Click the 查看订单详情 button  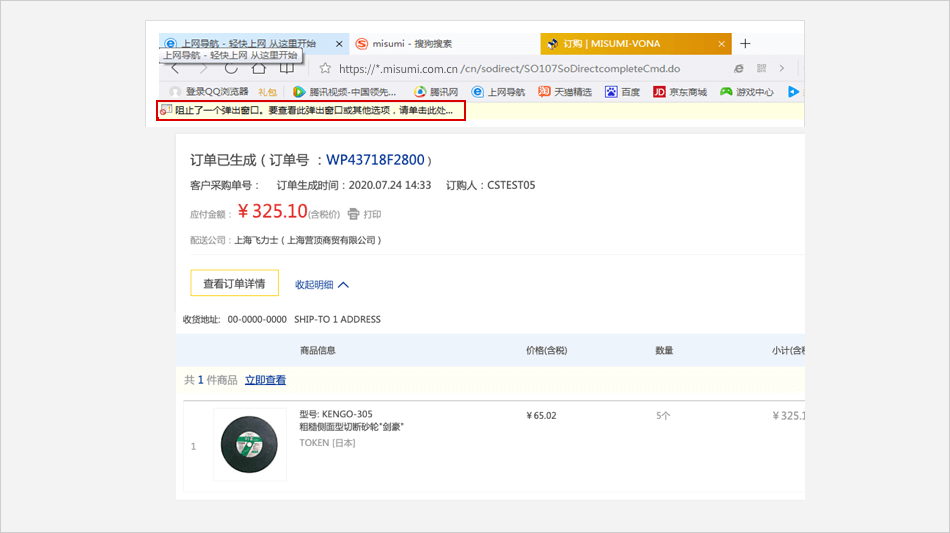[234, 284]
